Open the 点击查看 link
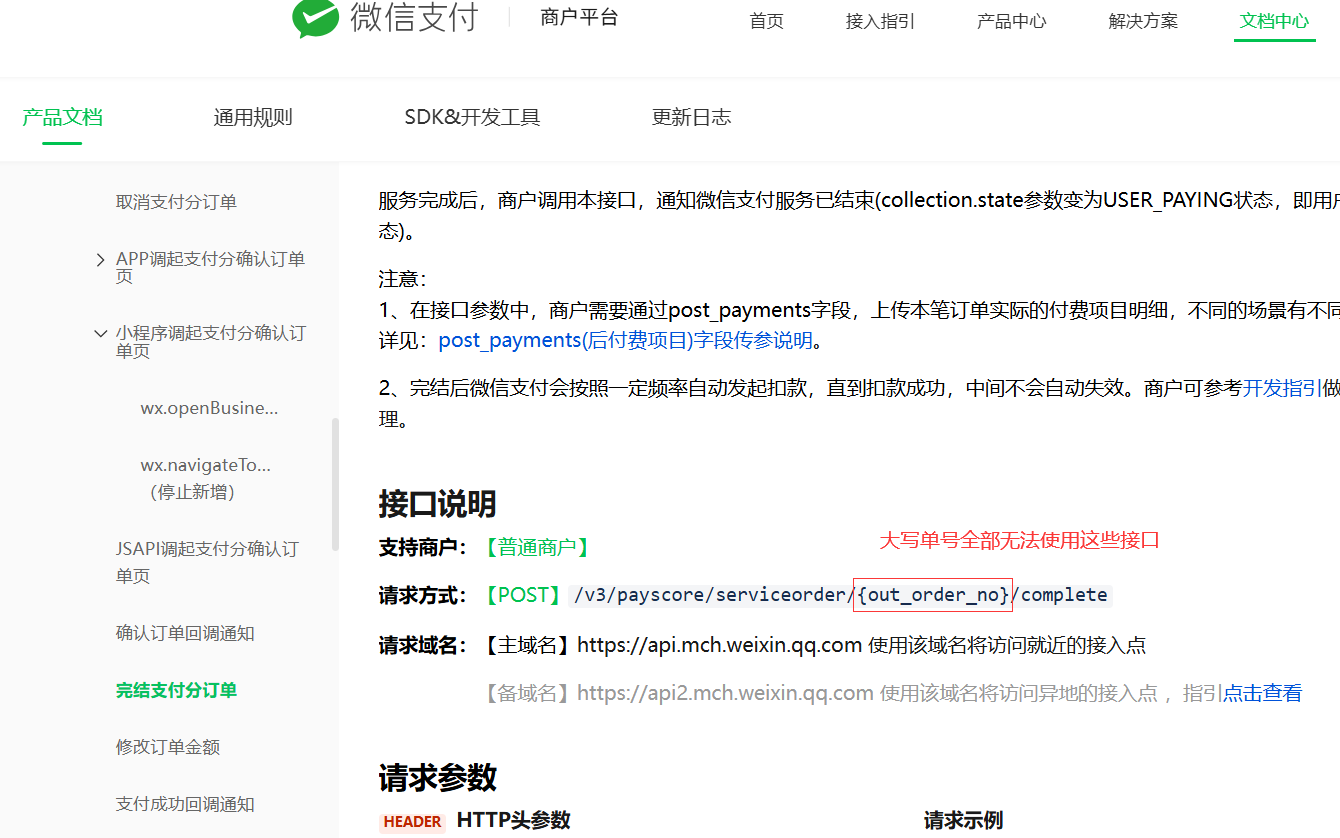 [x=1263, y=693]
